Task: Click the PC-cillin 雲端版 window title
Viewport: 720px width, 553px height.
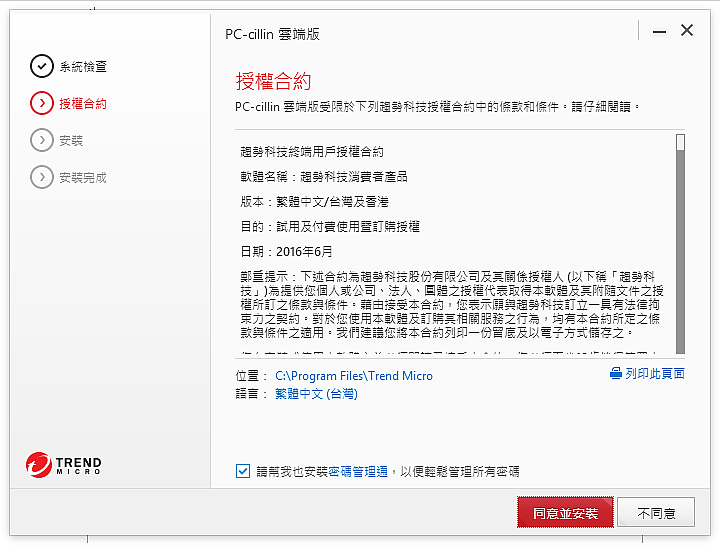Action: point(272,34)
